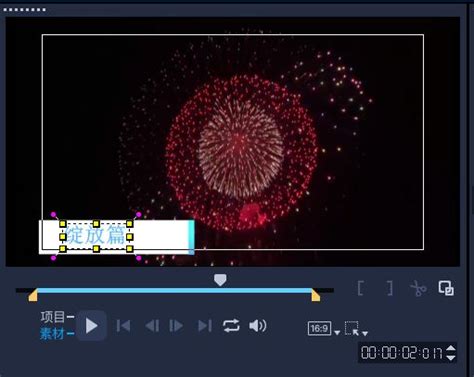Toggle the repeat loop button
Image resolution: width=474 pixels, height=377 pixels.
[x=231, y=326]
